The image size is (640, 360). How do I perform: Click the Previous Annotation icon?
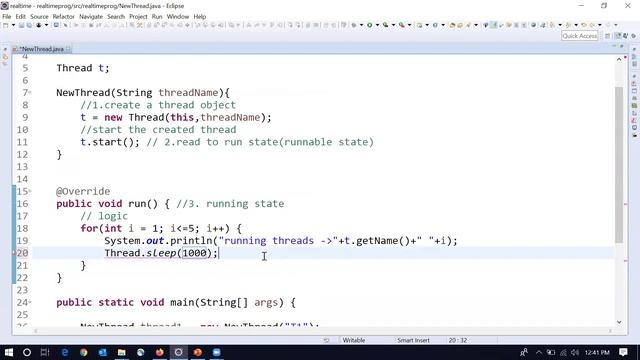[x=568, y=25]
